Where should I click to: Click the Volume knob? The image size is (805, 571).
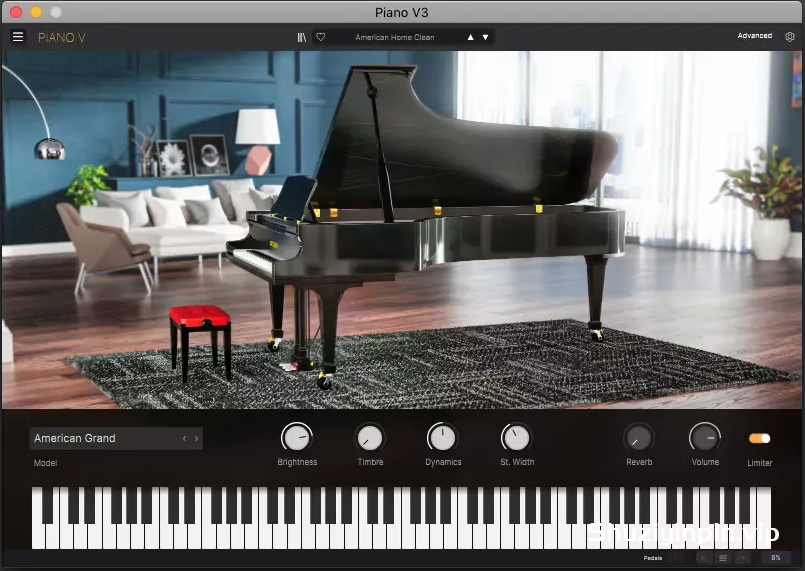pos(704,438)
